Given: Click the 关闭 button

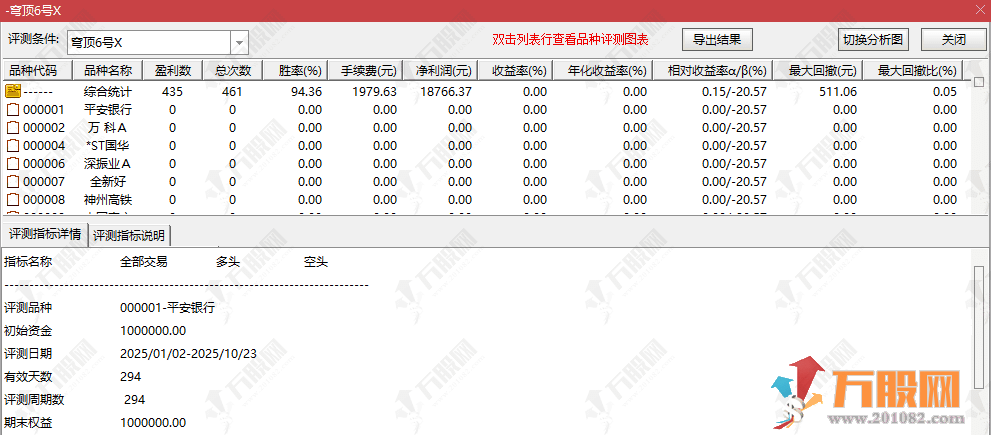Looking at the screenshot, I should [x=953, y=40].
